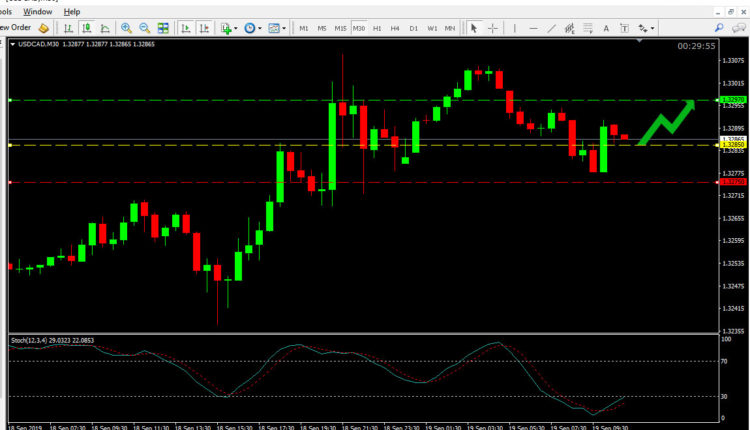Open the Window menu

point(37,11)
